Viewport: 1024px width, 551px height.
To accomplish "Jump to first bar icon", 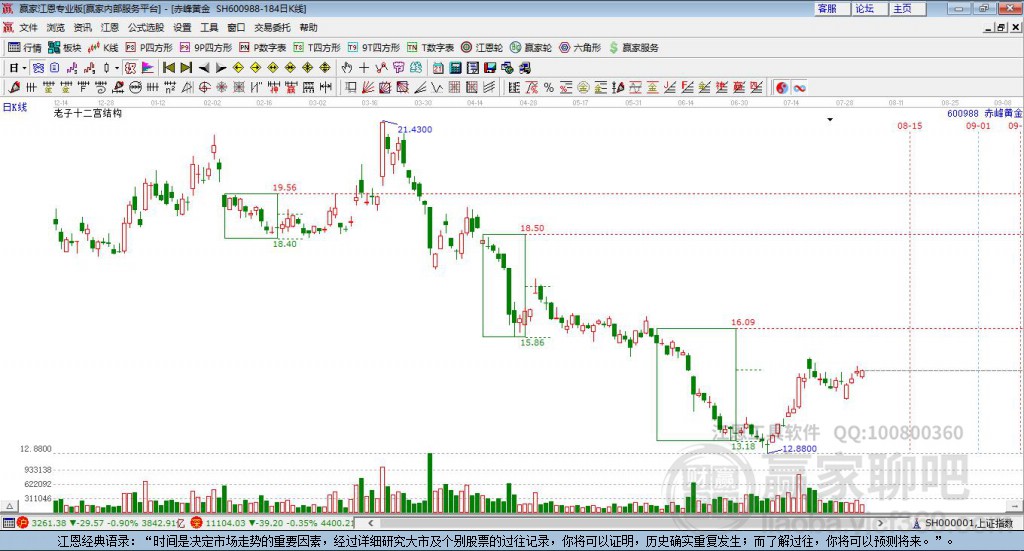I will coord(169,68).
